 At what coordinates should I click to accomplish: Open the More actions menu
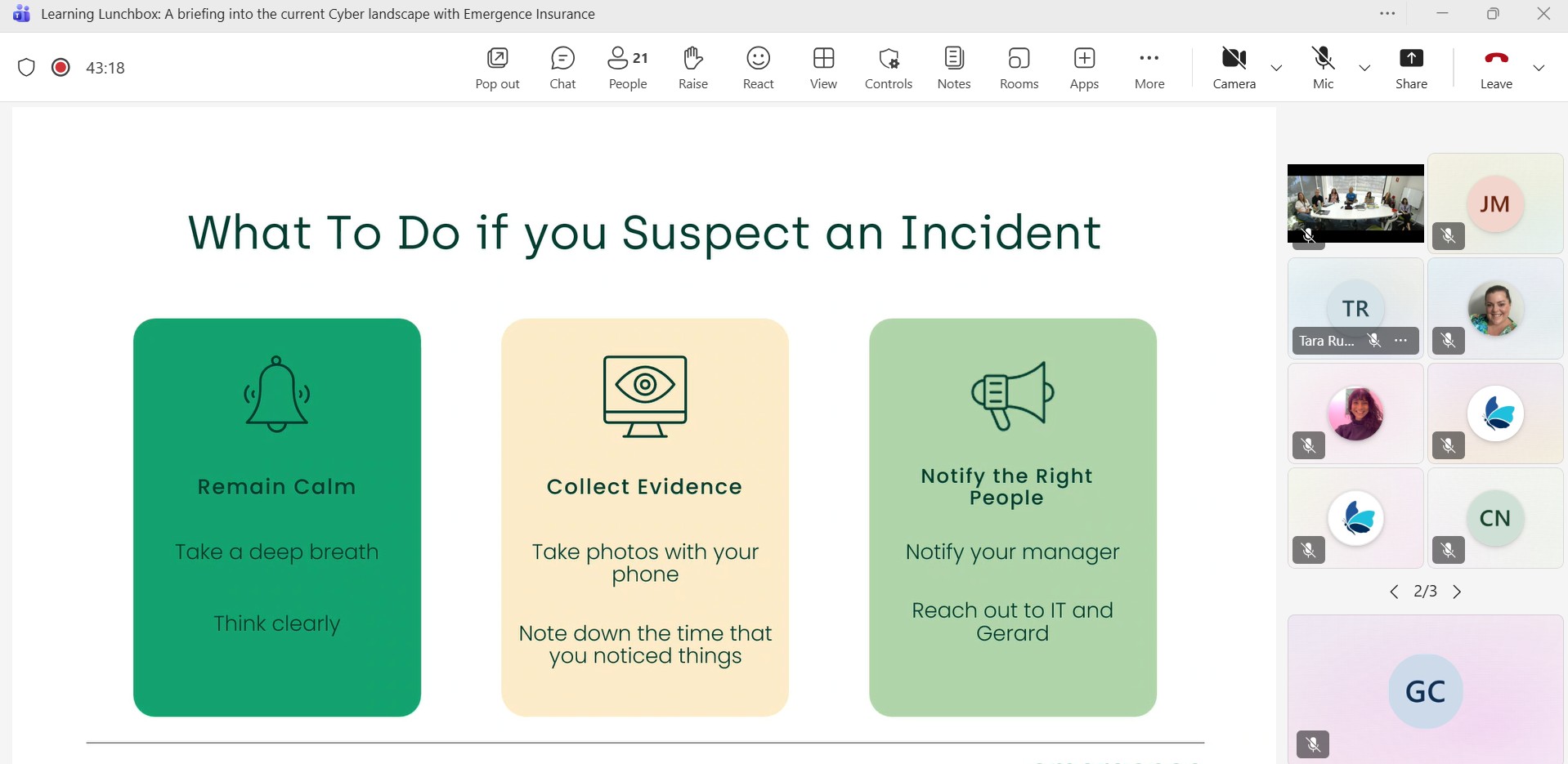(1149, 68)
